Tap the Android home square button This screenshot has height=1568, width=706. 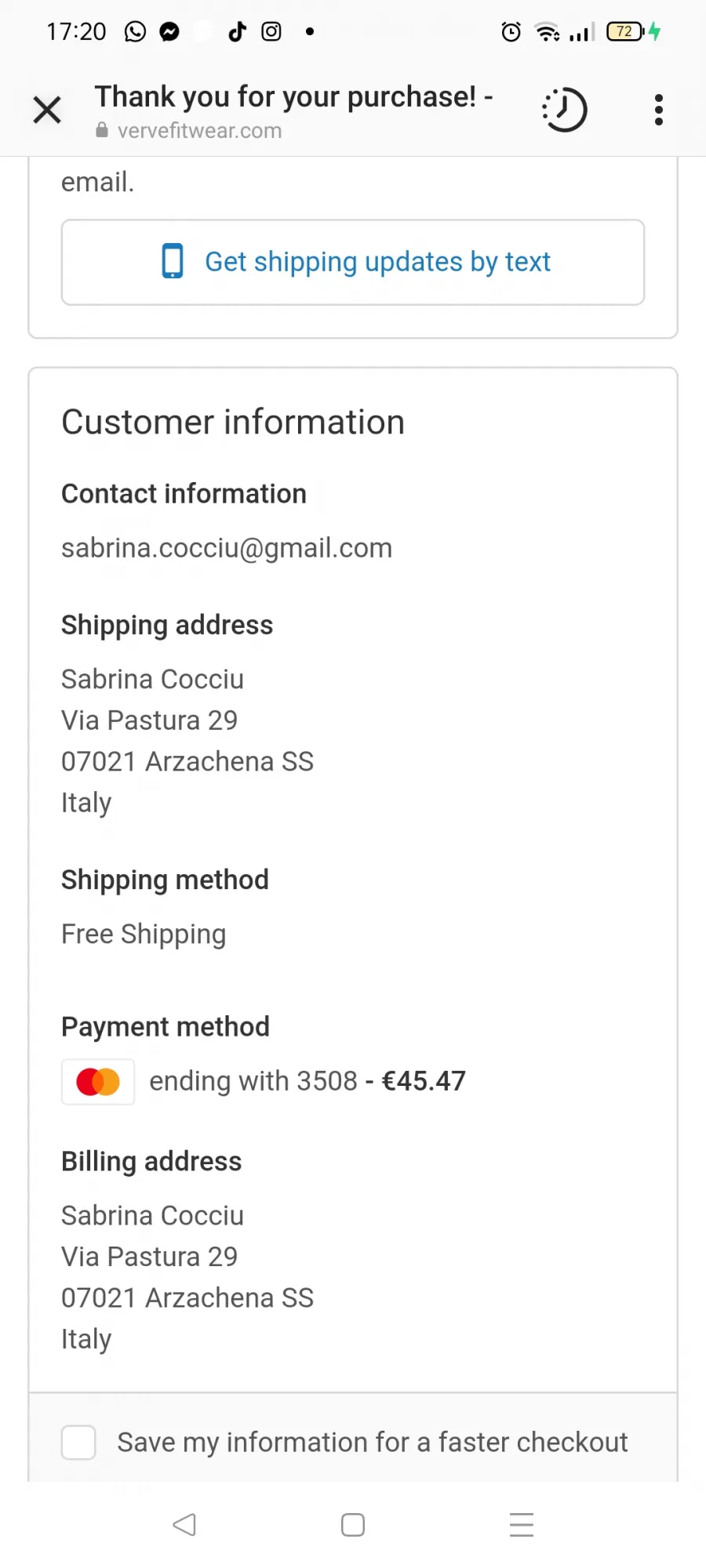[x=353, y=1525]
